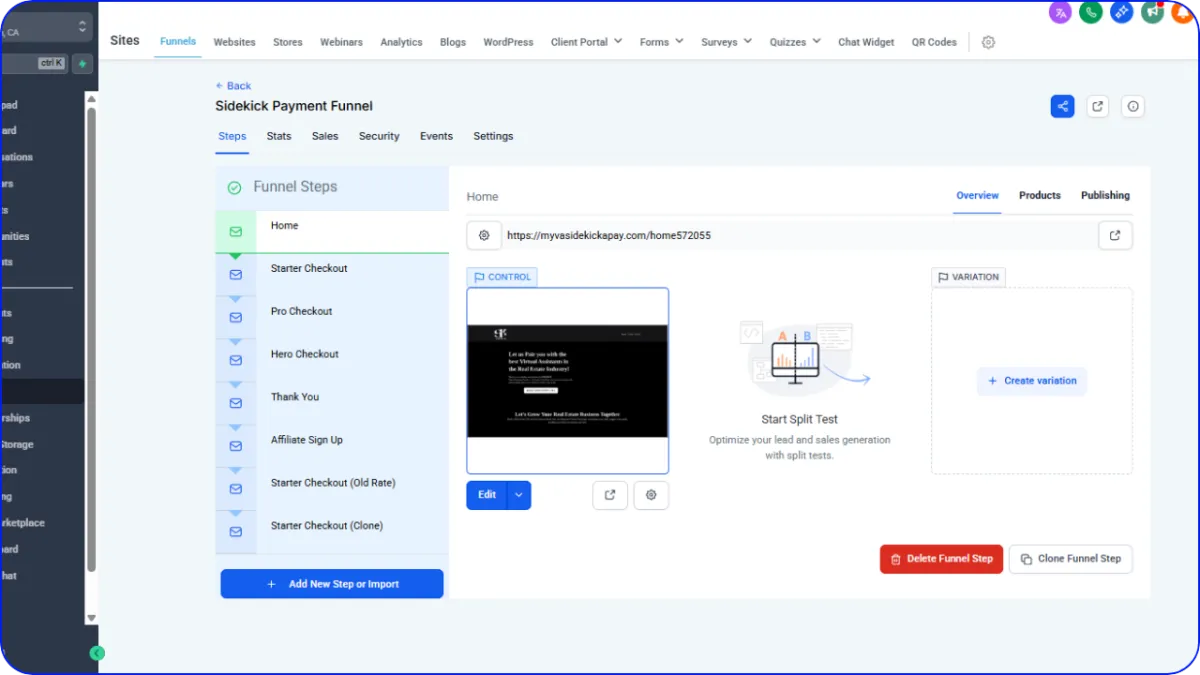
Task: Expand the Surveys dropdown menu
Action: (x=727, y=42)
